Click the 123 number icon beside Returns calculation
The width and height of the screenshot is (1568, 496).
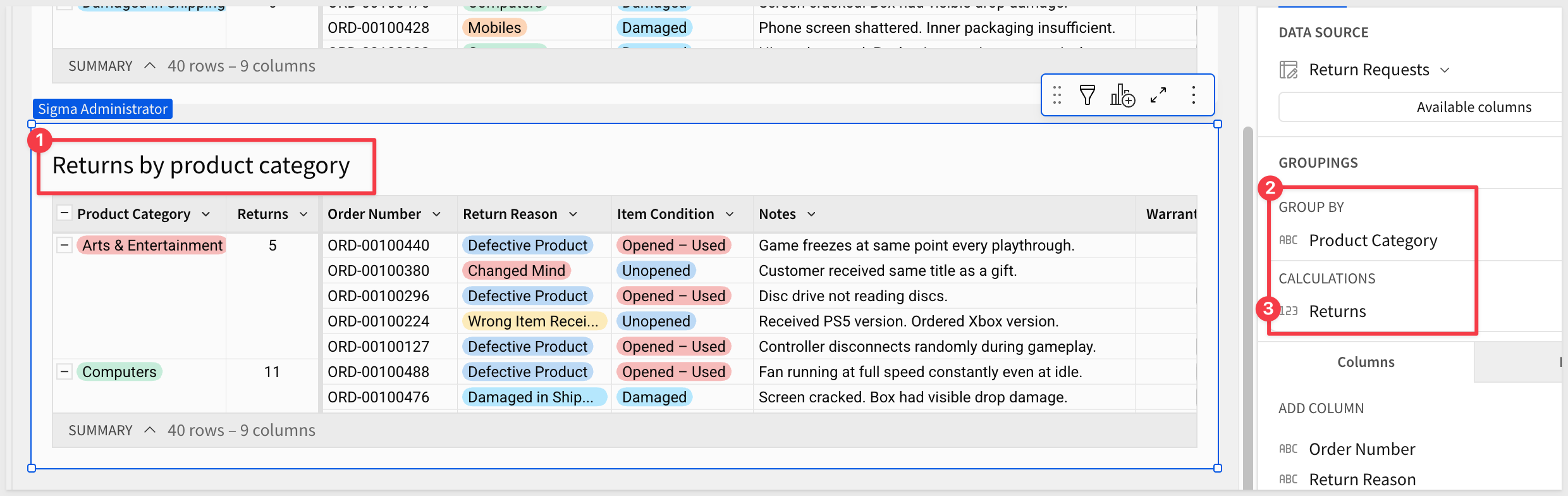[1288, 311]
